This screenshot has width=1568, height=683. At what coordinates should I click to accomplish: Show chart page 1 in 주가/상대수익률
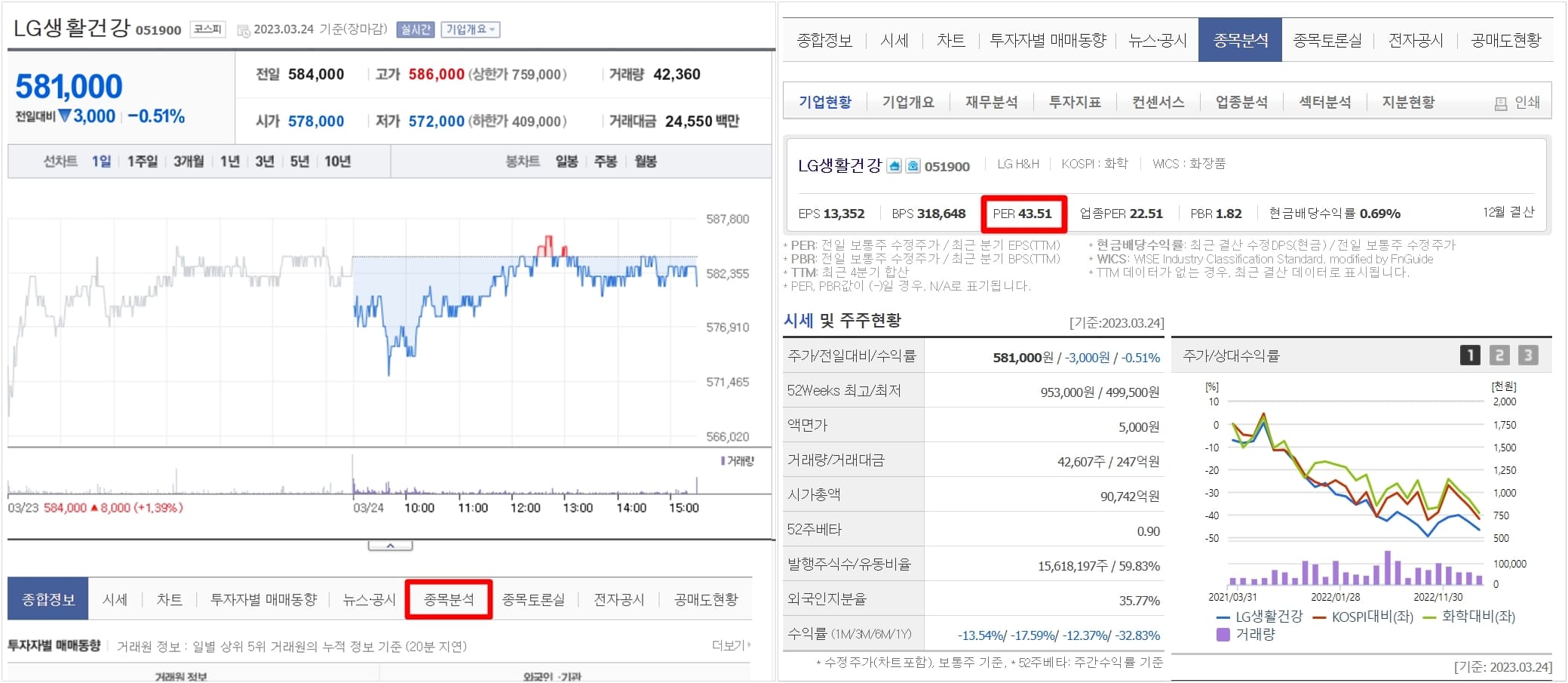[x=1470, y=355]
